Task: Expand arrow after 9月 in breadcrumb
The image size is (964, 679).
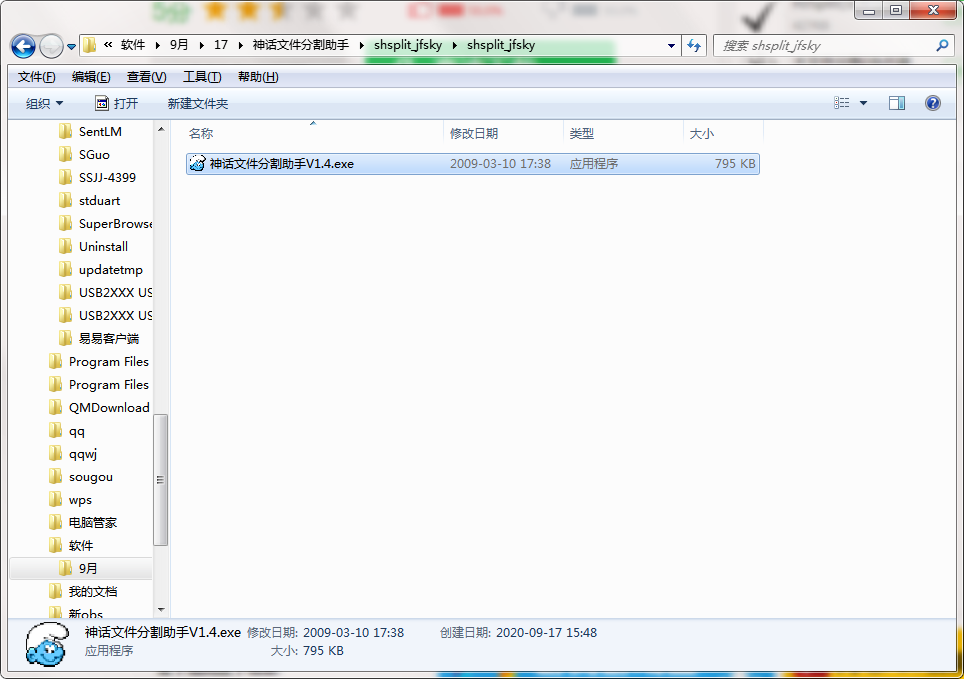Action: coord(201,46)
